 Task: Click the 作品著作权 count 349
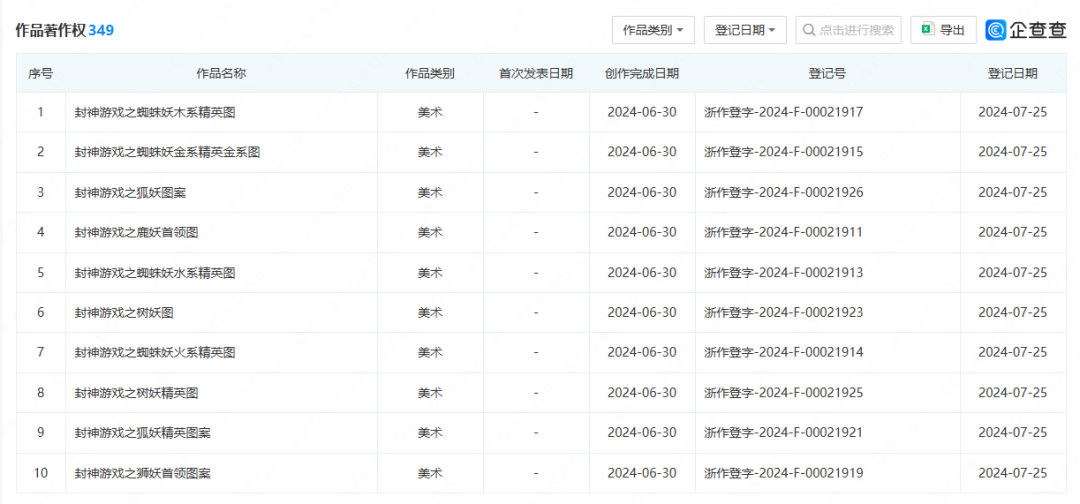(101, 30)
